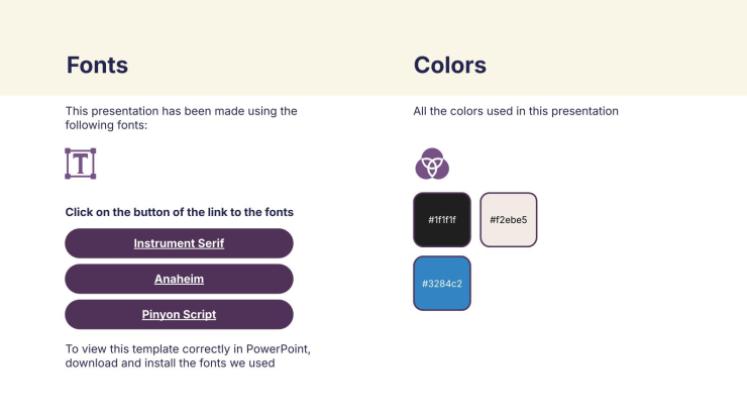747x420 pixels.
Task: Click the 'Fonts' heading
Action: [x=97, y=65]
